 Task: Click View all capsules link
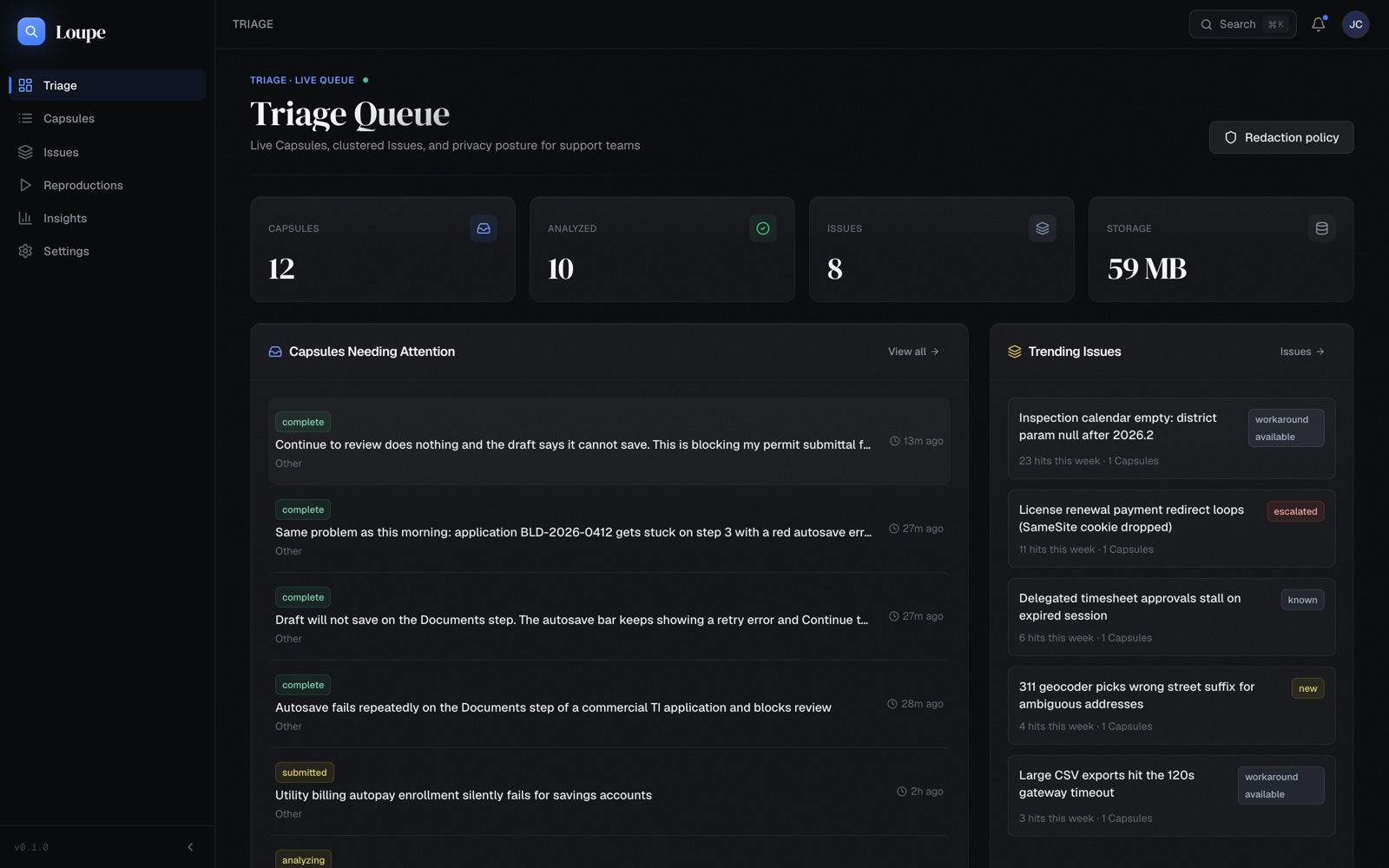[913, 352]
